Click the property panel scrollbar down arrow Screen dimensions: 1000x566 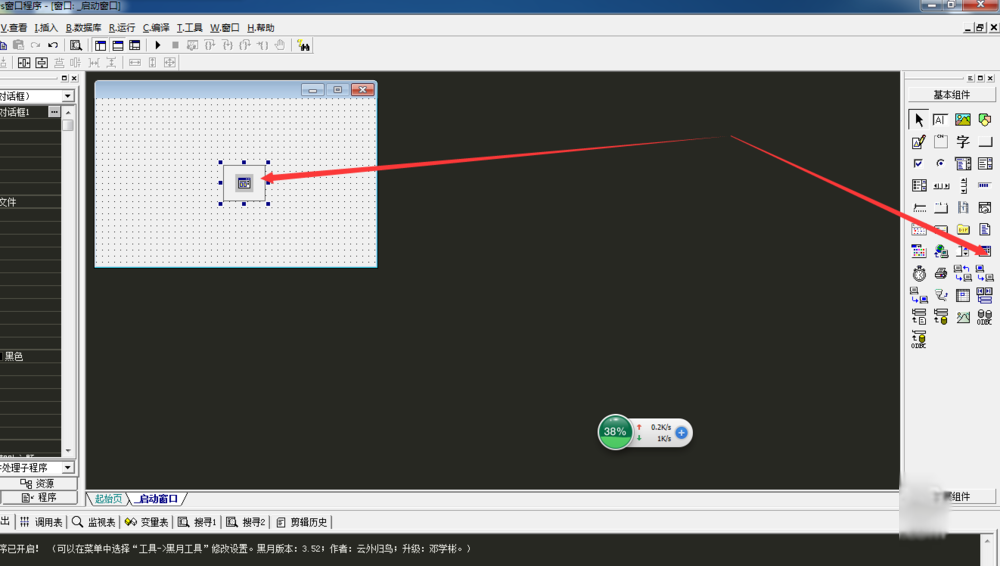click(x=68, y=451)
